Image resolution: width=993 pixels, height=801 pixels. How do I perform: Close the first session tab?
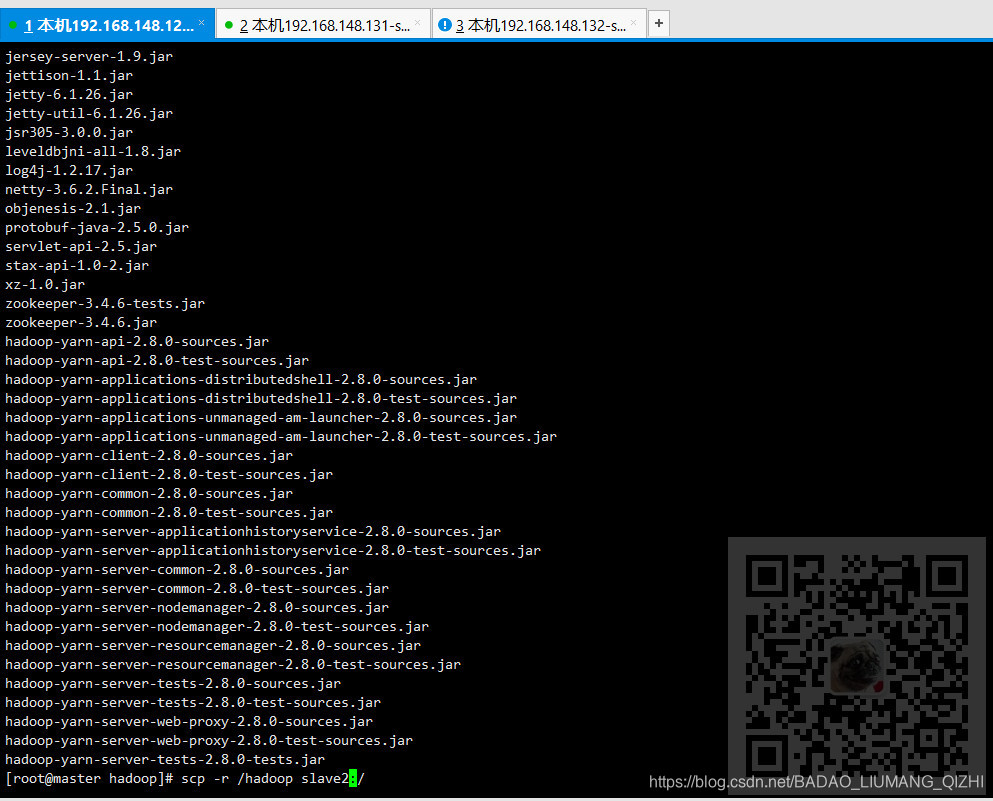tap(201, 23)
